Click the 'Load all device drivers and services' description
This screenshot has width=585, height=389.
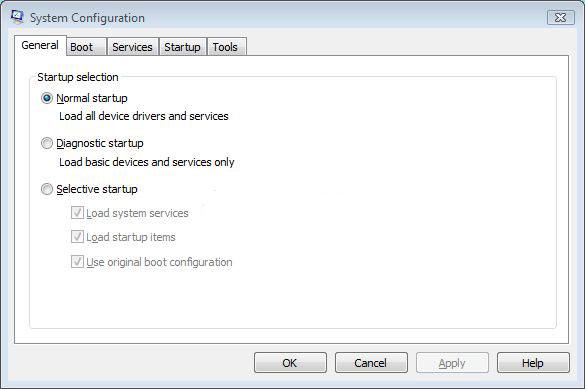coord(144,116)
